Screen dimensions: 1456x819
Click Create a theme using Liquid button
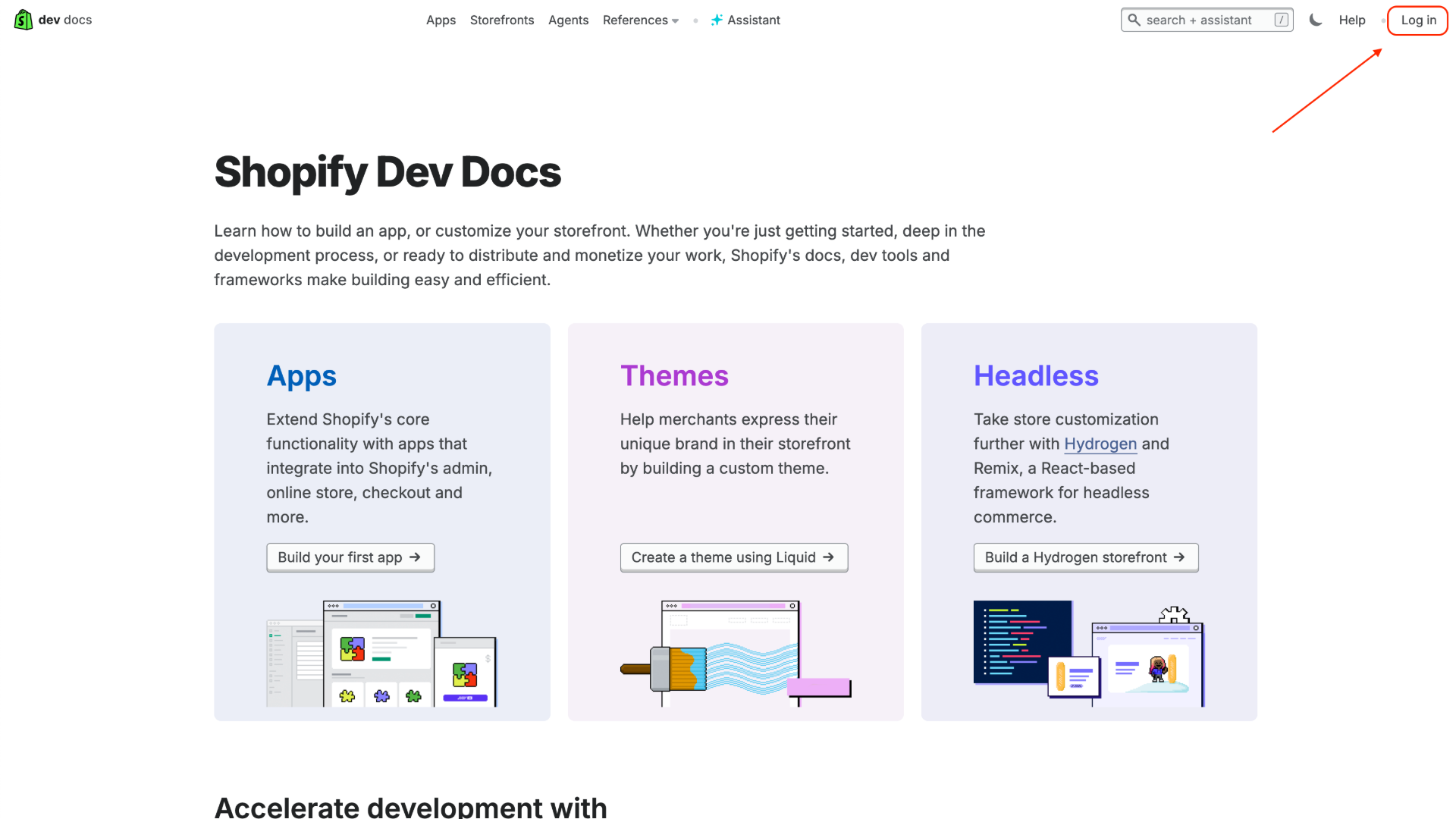click(x=734, y=557)
